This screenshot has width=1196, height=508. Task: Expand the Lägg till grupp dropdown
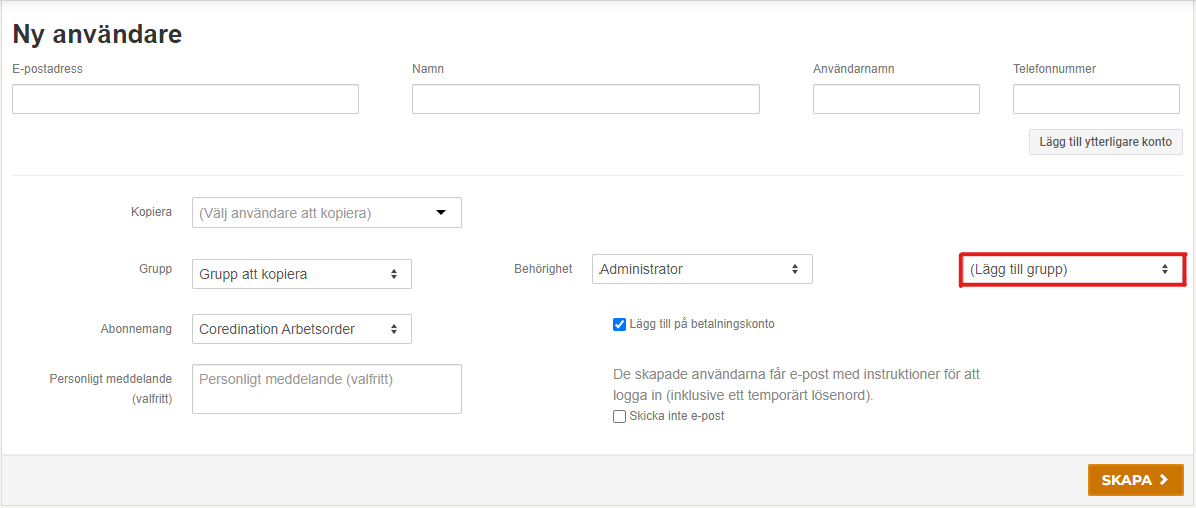click(1072, 269)
